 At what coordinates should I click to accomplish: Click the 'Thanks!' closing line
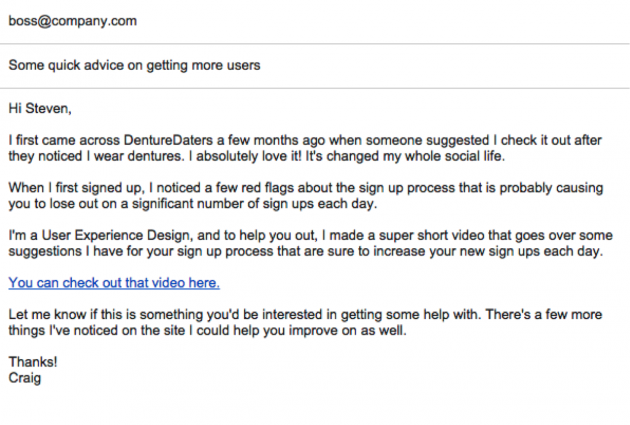33,362
